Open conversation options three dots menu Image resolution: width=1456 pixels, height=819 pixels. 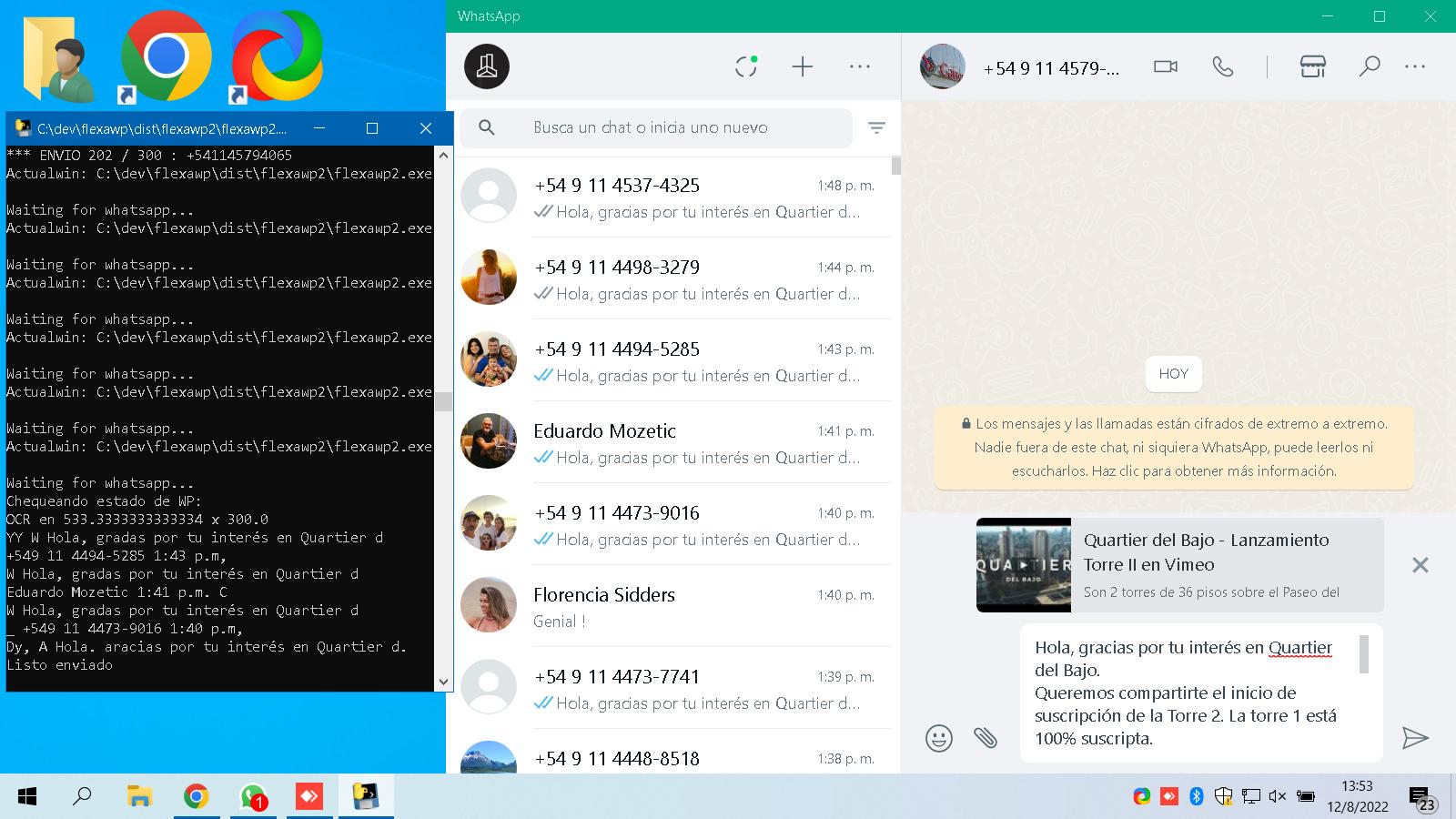click(1415, 66)
